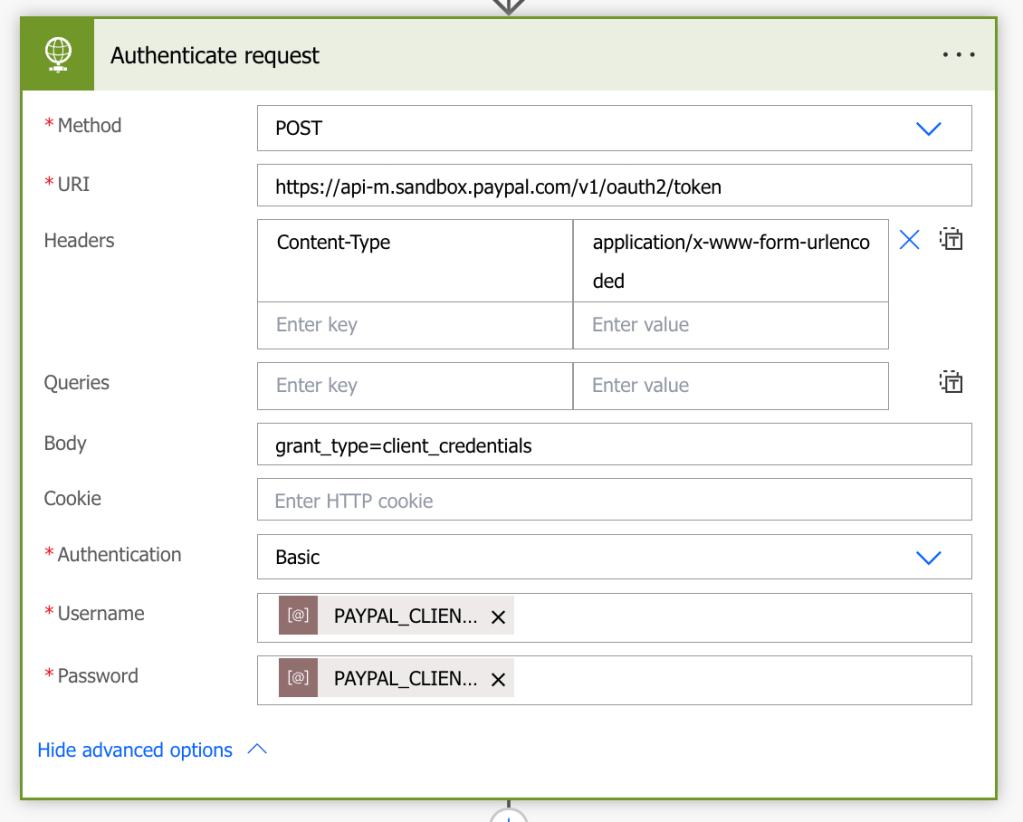Remove the Username dynamic token
1023x822 pixels.
(498, 618)
